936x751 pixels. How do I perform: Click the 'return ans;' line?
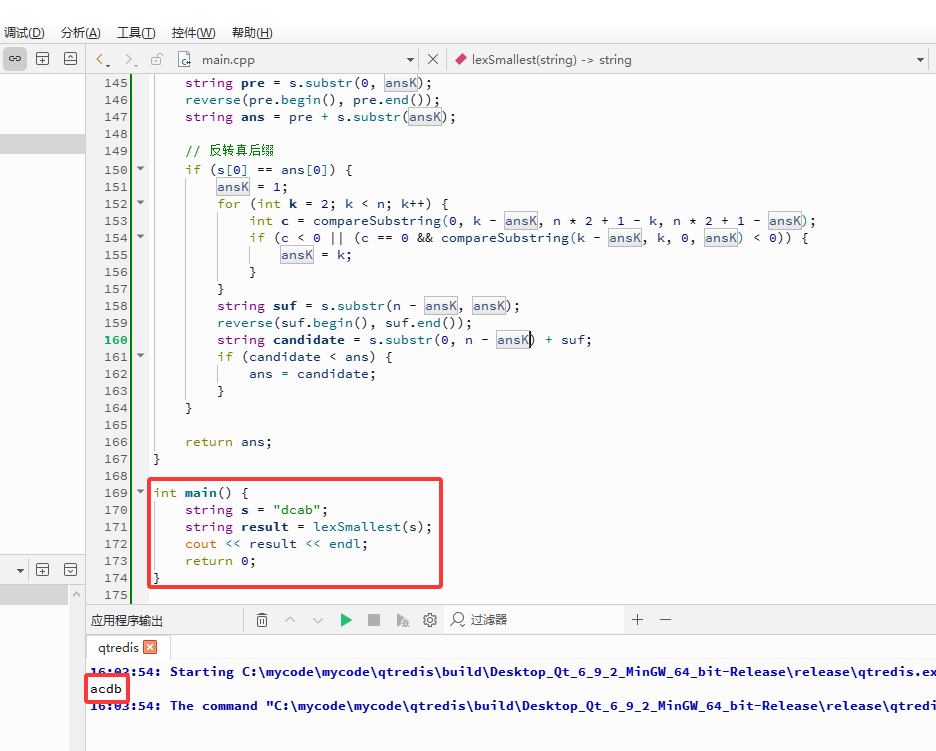click(228, 442)
